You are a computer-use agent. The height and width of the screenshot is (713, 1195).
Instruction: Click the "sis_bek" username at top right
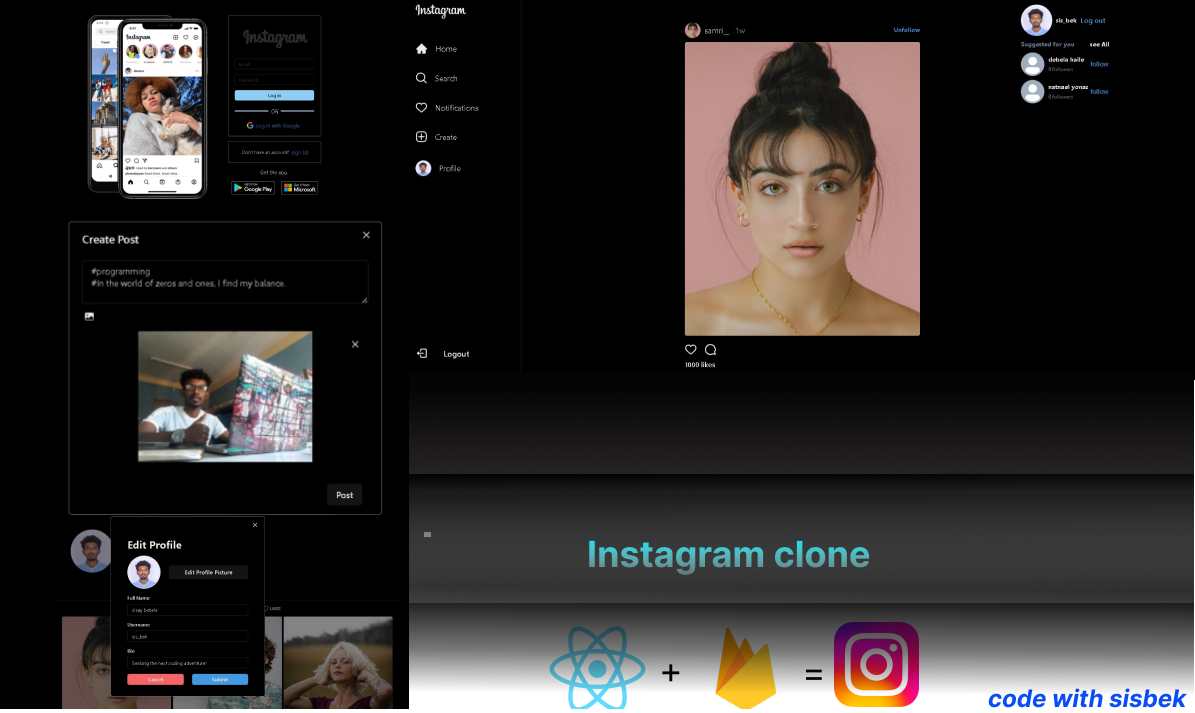pos(1065,21)
